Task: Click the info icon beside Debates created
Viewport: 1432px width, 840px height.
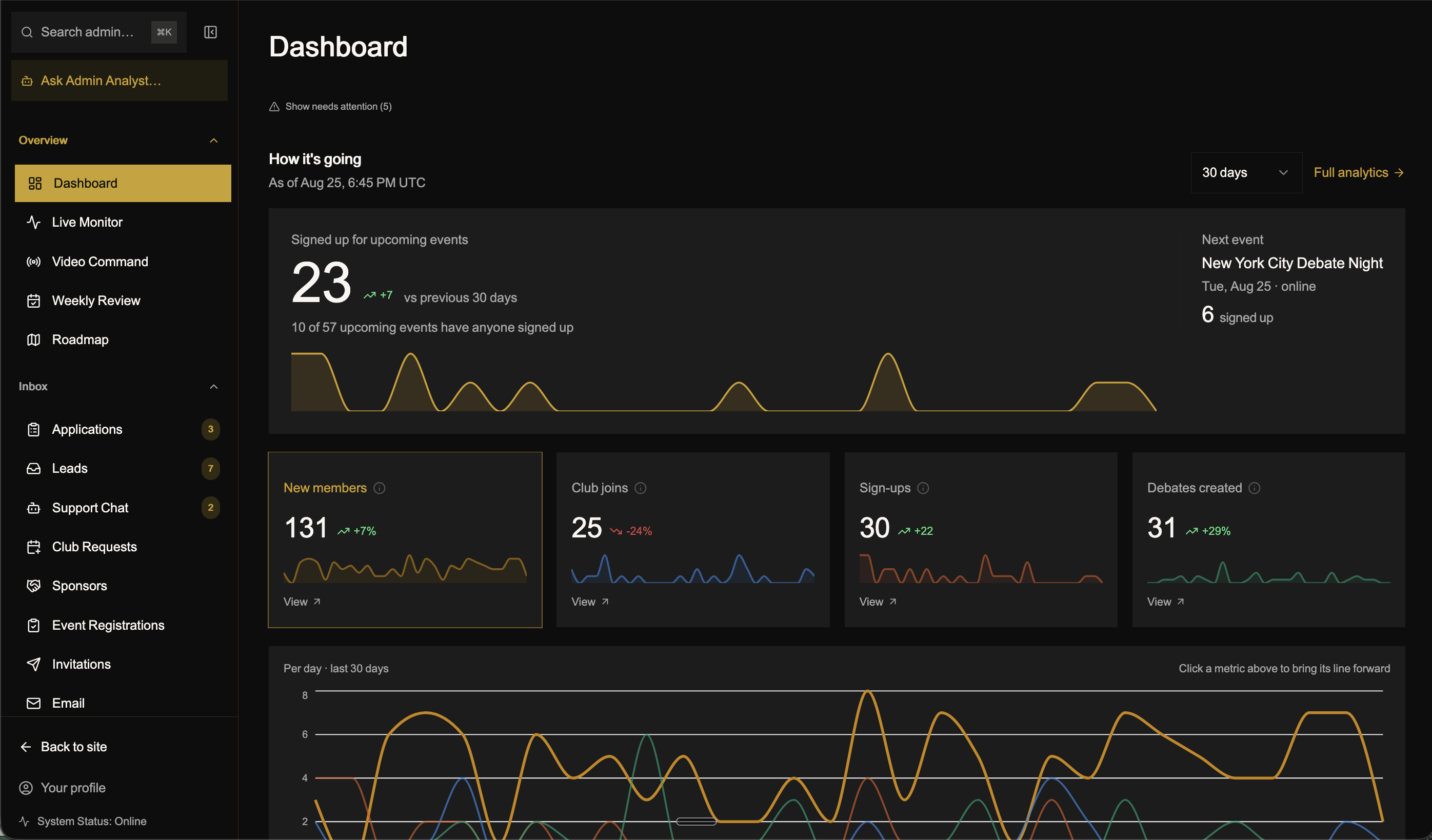Action: [1255, 488]
